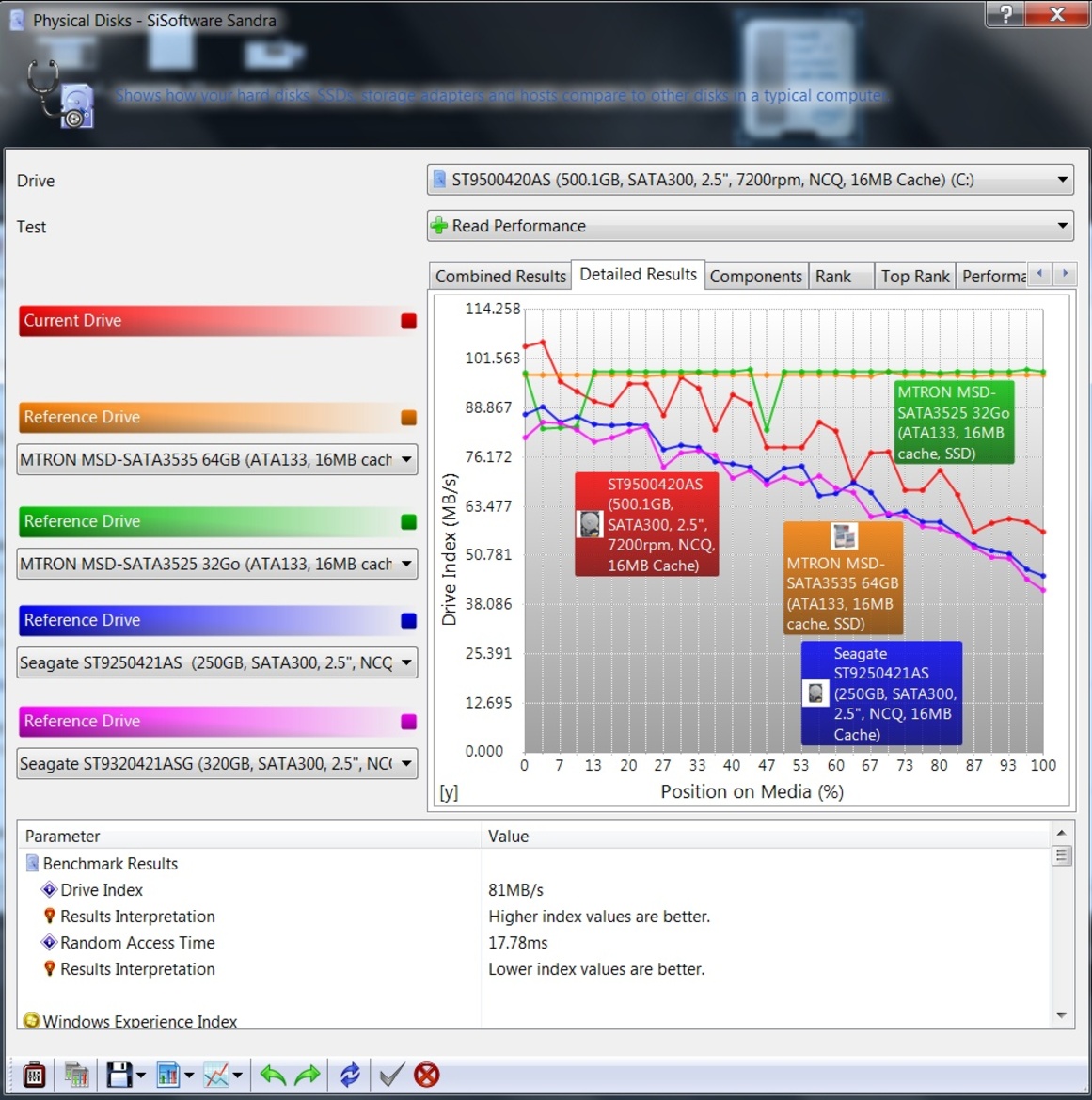The width and height of the screenshot is (1092, 1100).
Task: Click the hard disk icon in red chart label
Action: (x=590, y=524)
